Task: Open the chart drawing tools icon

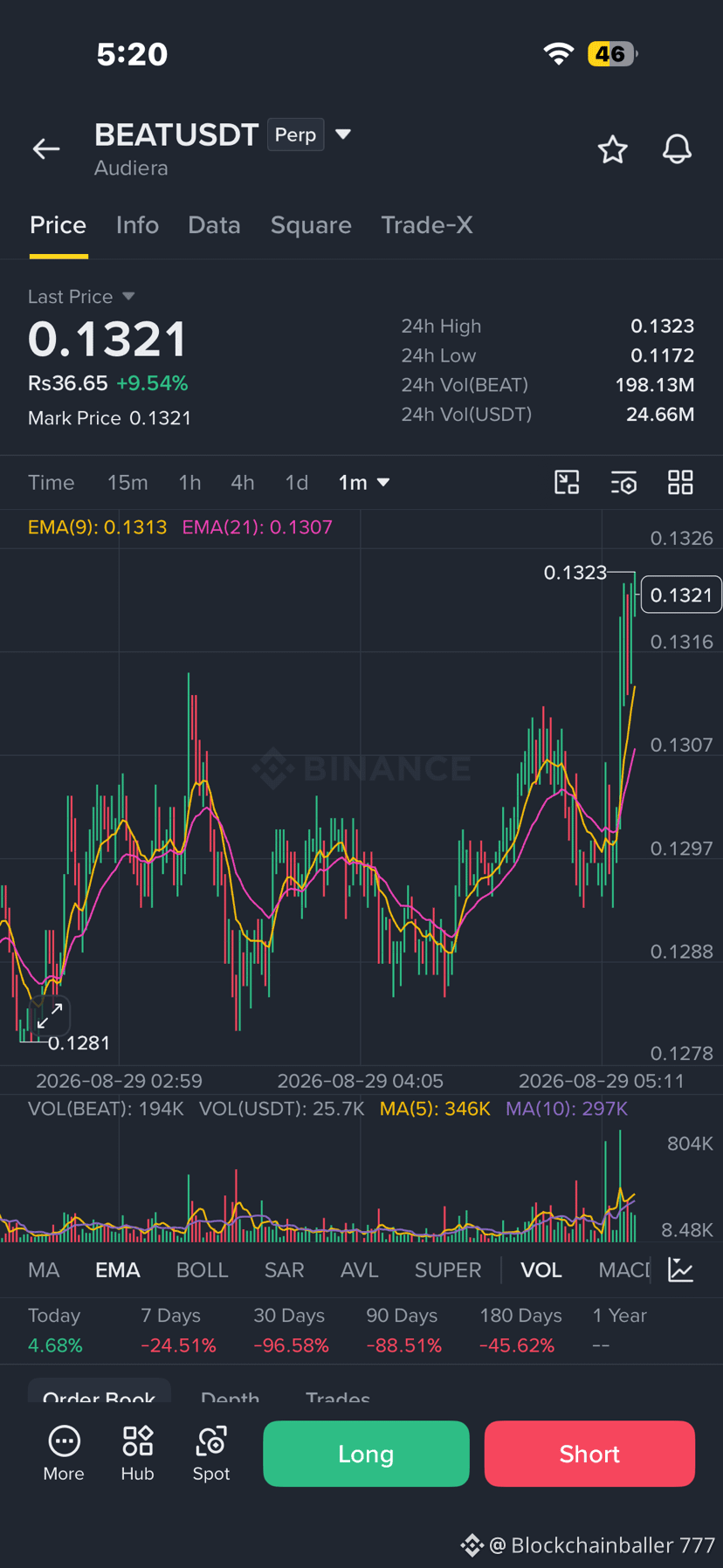Action: (x=567, y=482)
